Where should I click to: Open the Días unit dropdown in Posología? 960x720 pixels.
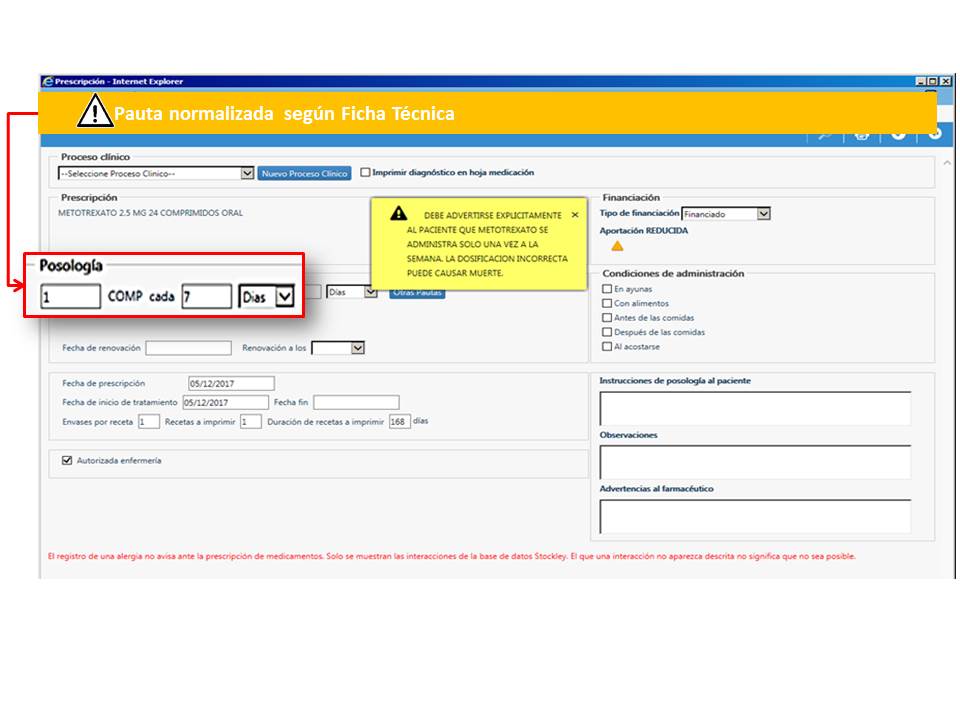point(285,297)
